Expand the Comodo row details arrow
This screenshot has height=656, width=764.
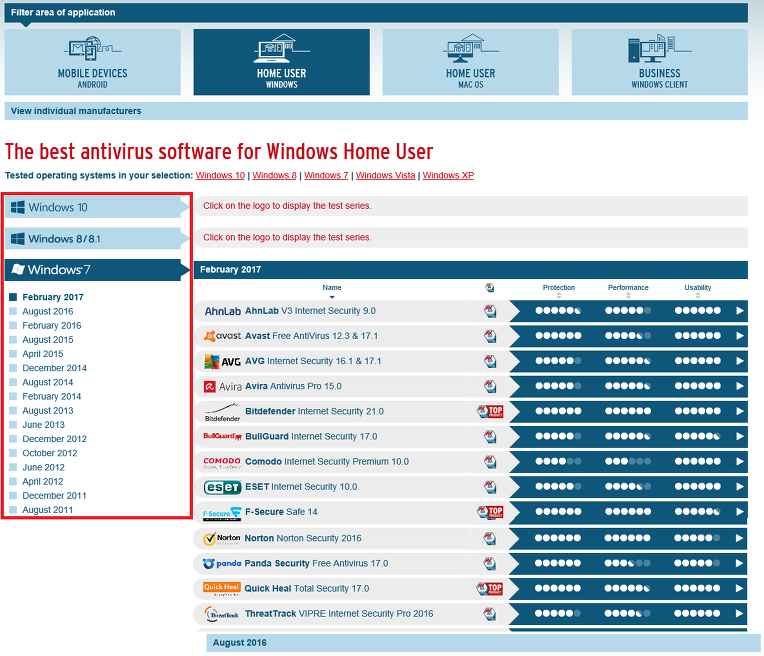click(x=740, y=462)
